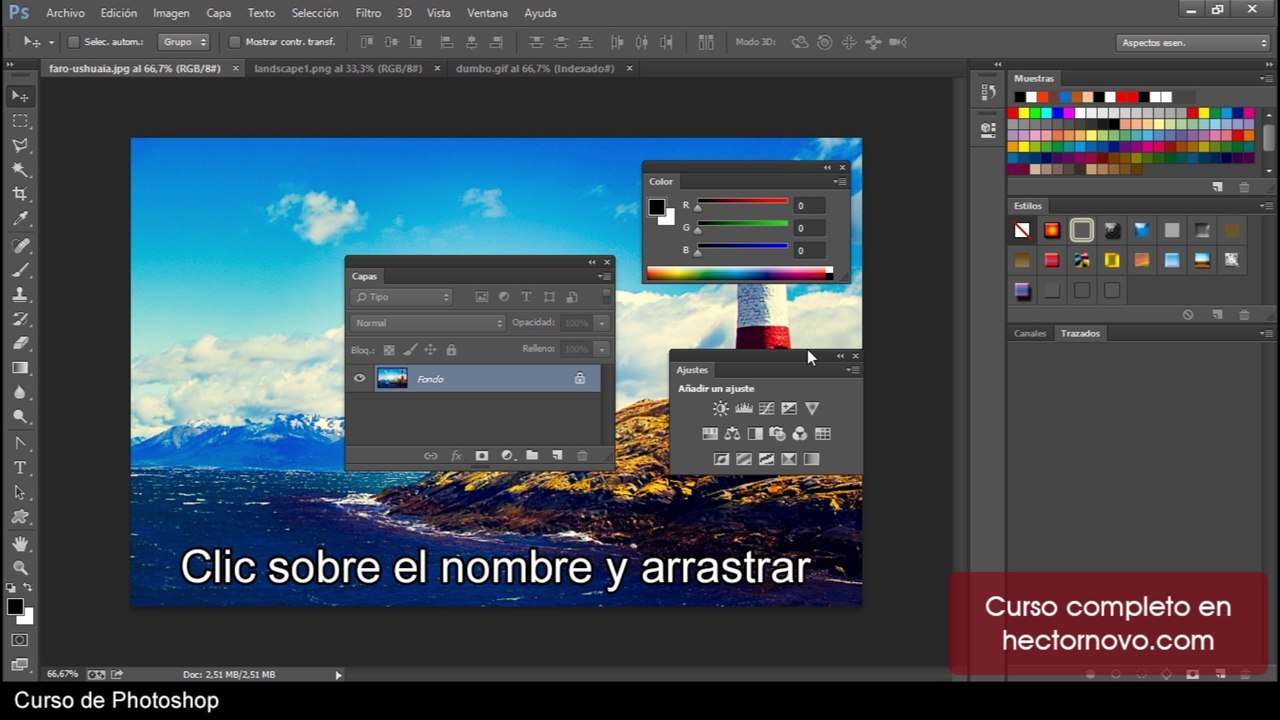Open the fx layer styles button
The image size is (1280, 720).
[456, 456]
